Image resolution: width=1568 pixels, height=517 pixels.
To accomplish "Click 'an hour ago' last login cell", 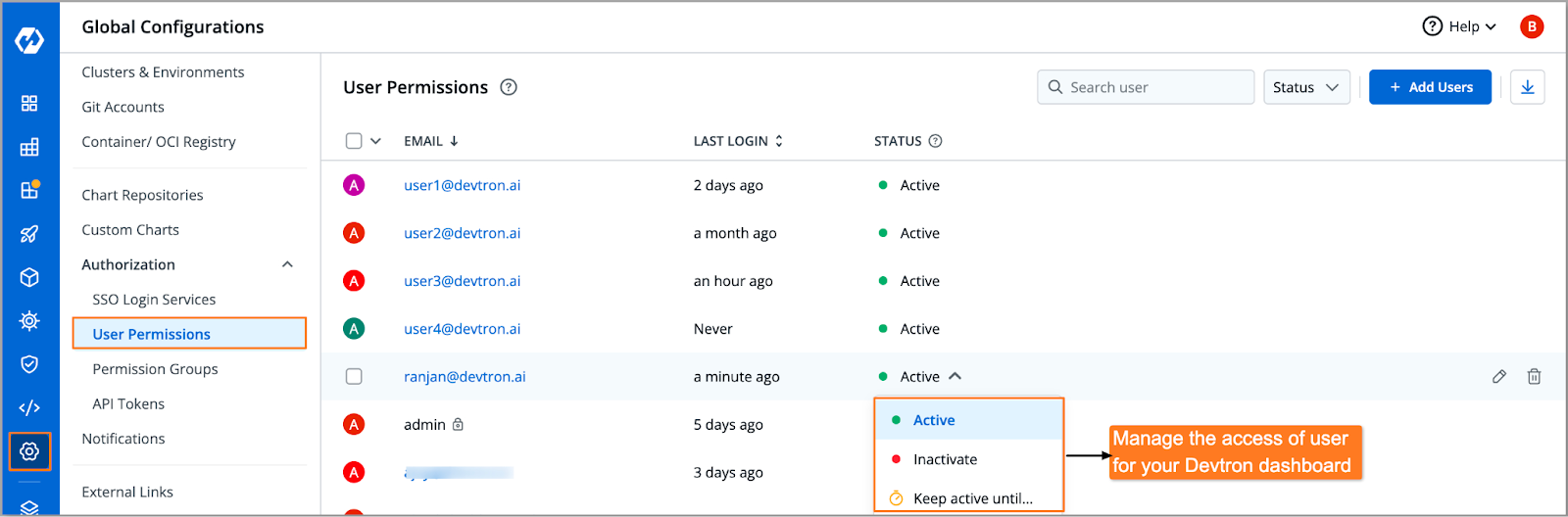I will click(733, 281).
